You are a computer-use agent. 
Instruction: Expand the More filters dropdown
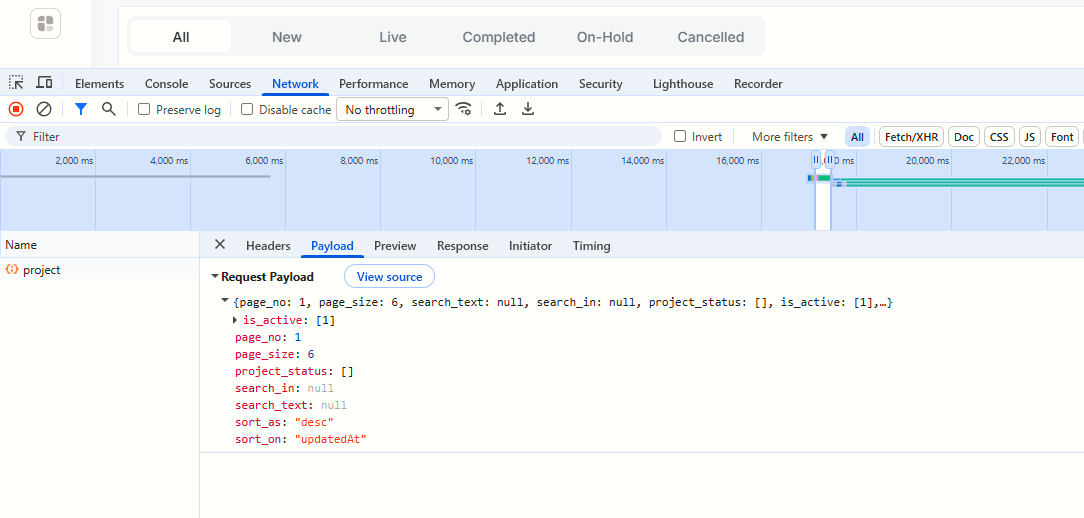click(x=790, y=136)
